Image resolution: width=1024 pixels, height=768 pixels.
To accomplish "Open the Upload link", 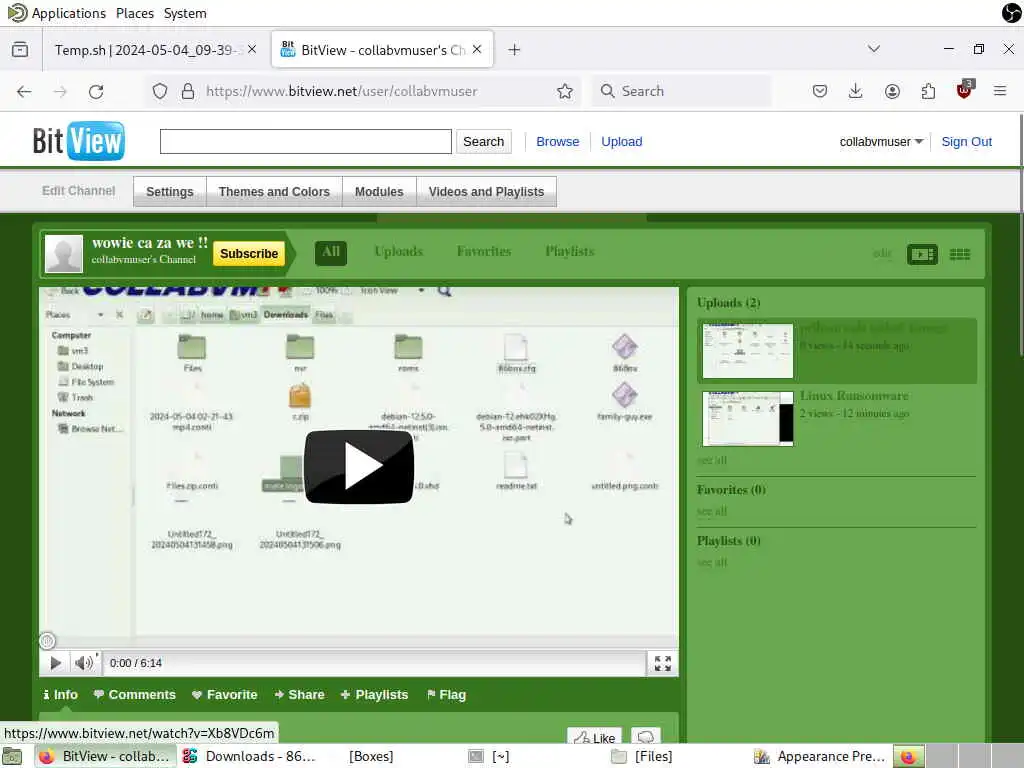I will 622,142.
